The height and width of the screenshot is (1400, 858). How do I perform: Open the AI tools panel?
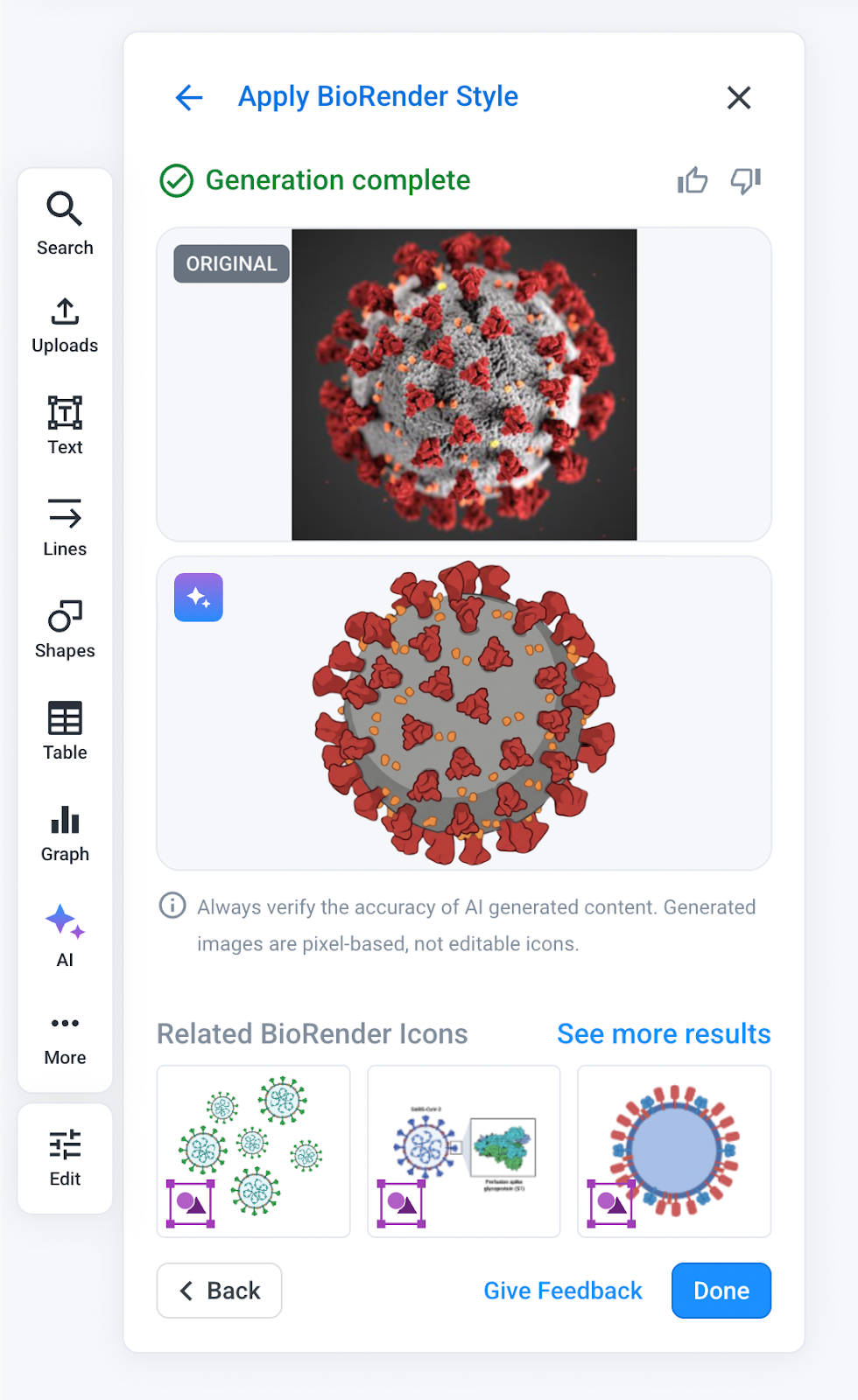click(x=65, y=935)
